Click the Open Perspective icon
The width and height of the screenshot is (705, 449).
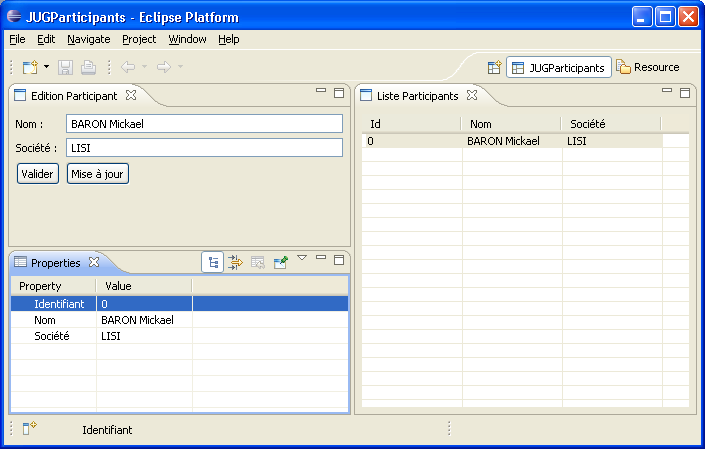pos(494,68)
